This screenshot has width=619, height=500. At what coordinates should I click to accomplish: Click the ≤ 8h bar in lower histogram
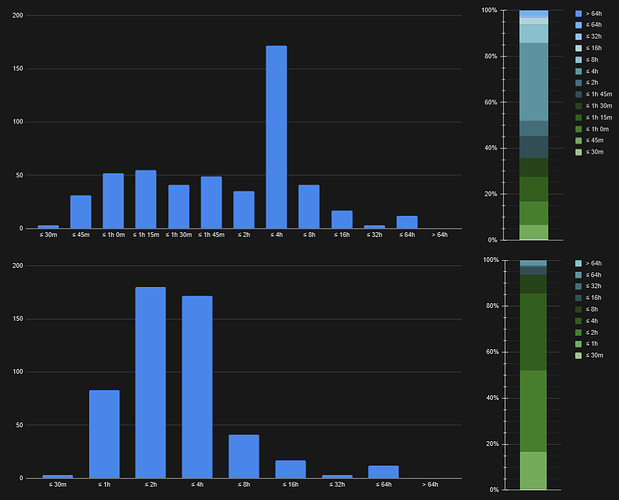tap(244, 456)
